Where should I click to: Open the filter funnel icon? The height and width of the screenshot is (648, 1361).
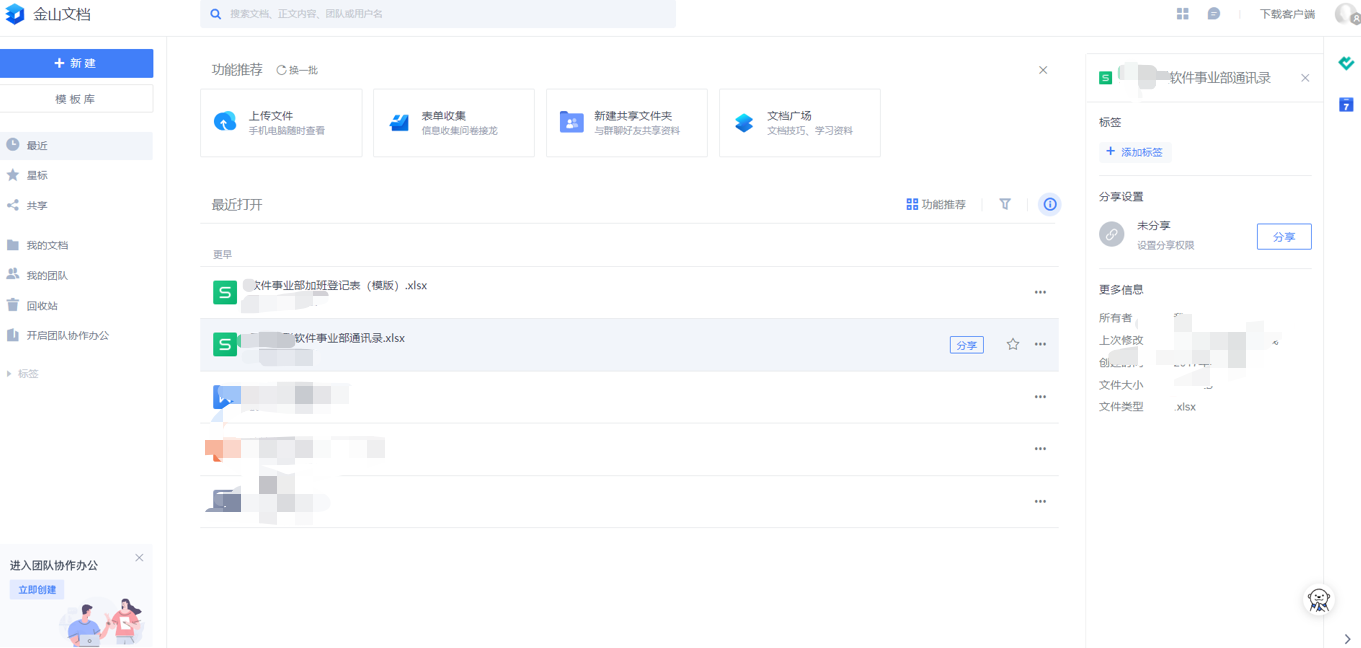[1005, 204]
